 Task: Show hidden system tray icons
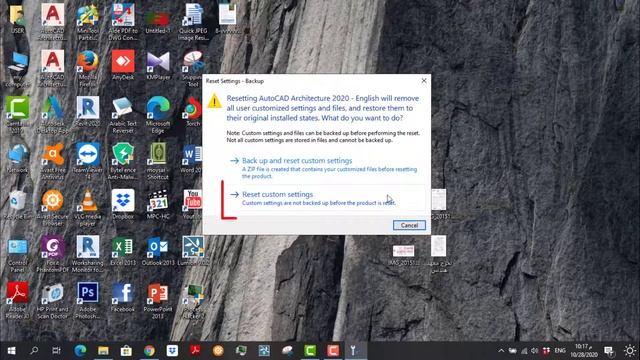(x=501, y=351)
